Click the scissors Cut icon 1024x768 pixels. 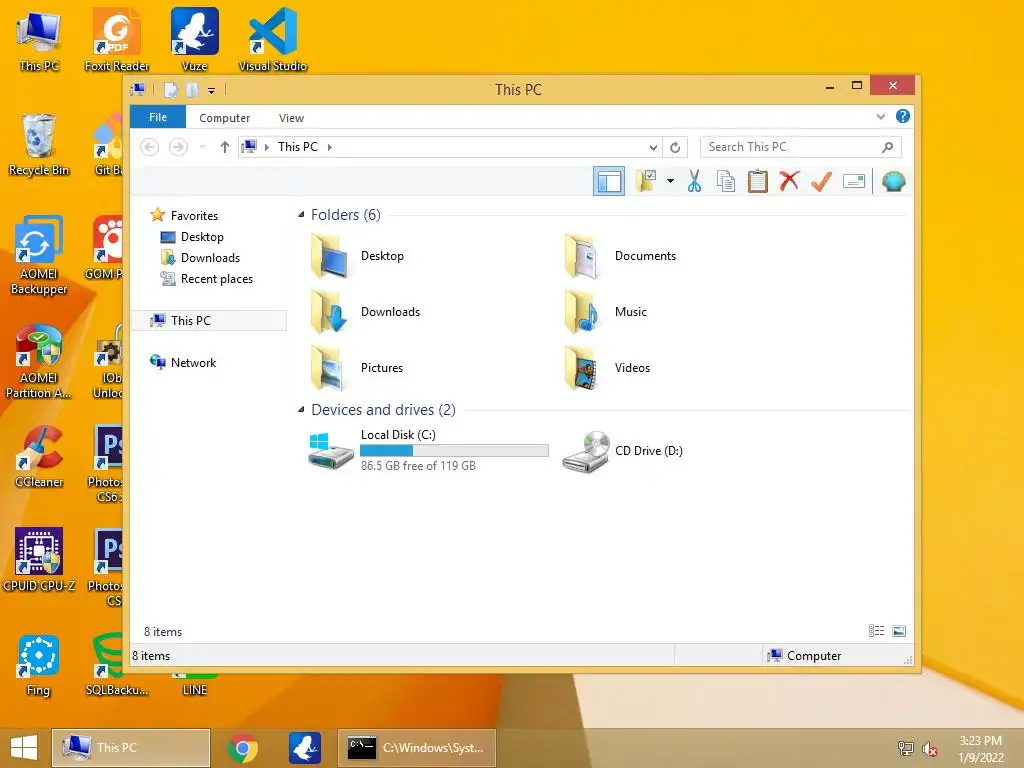694,181
